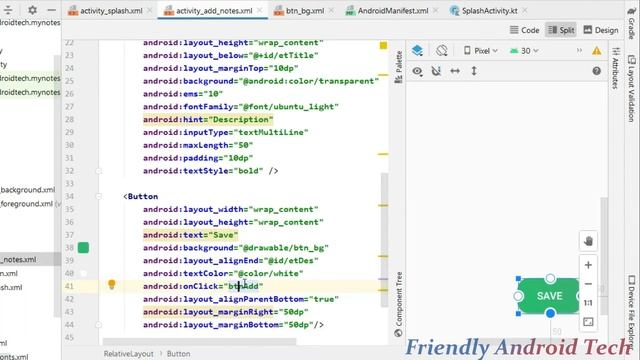The height and width of the screenshot is (360, 640).
Task: Click the yellow lightbulb intention icon
Action: pyautogui.click(x=111, y=284)
